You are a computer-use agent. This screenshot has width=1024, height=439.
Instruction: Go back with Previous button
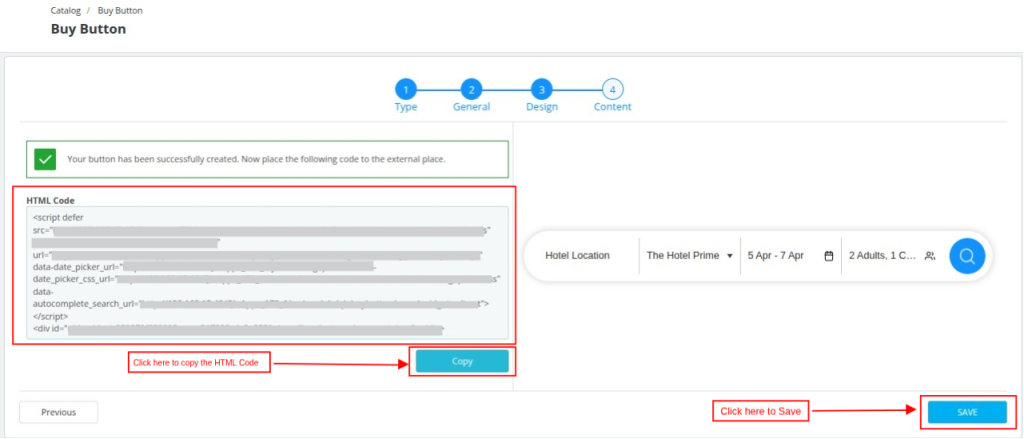click(x=59, y=412)
